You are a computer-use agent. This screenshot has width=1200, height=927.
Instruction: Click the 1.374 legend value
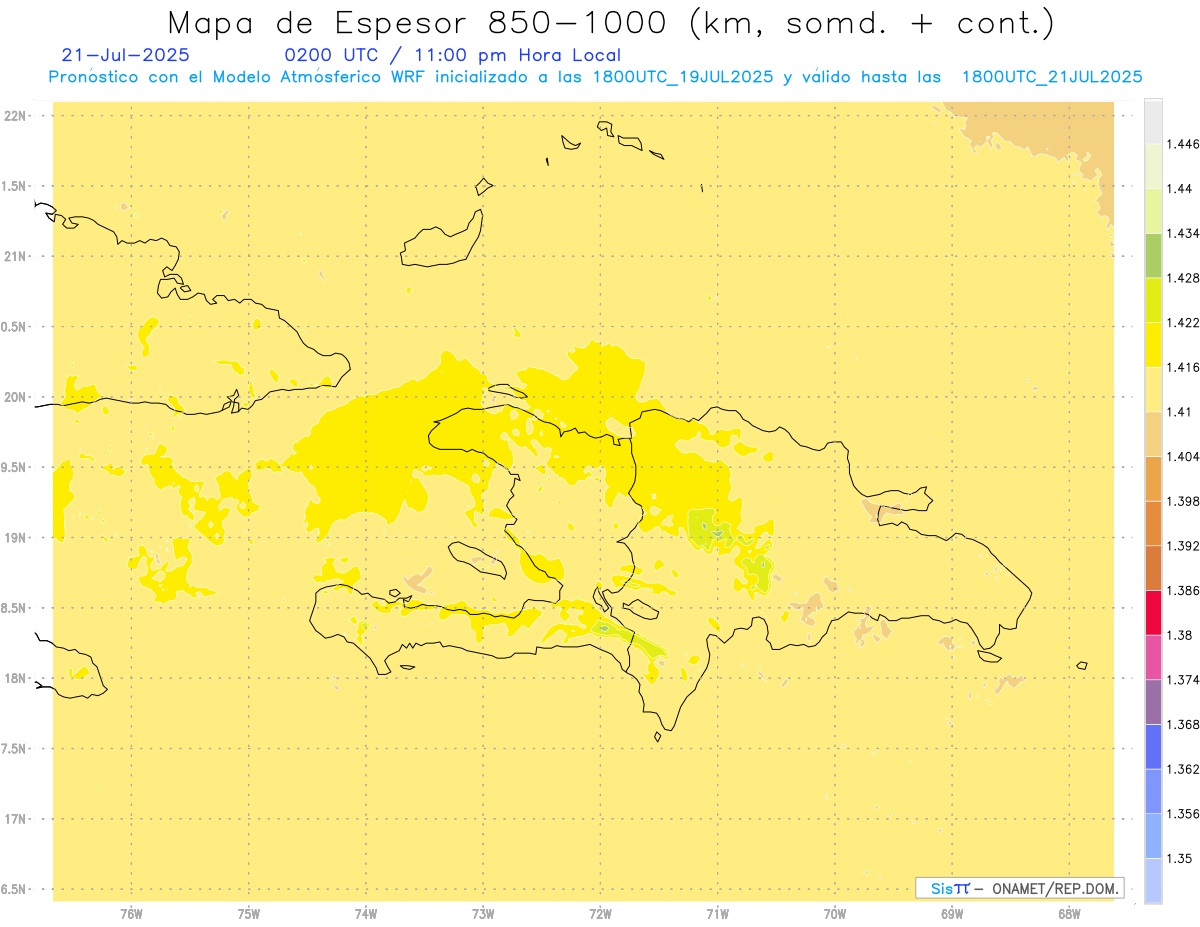point(1182,680)
